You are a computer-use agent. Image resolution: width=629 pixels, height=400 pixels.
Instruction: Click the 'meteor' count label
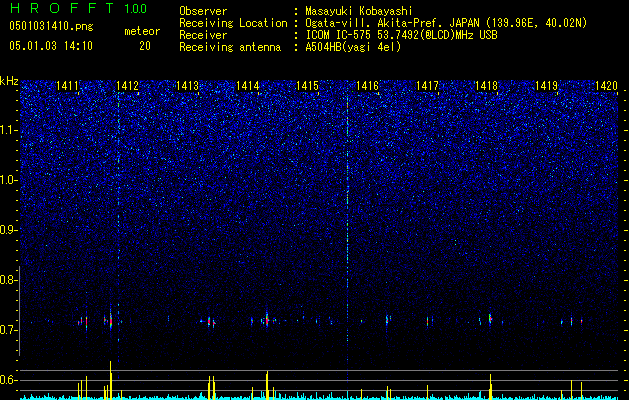[x=142, y=31]
